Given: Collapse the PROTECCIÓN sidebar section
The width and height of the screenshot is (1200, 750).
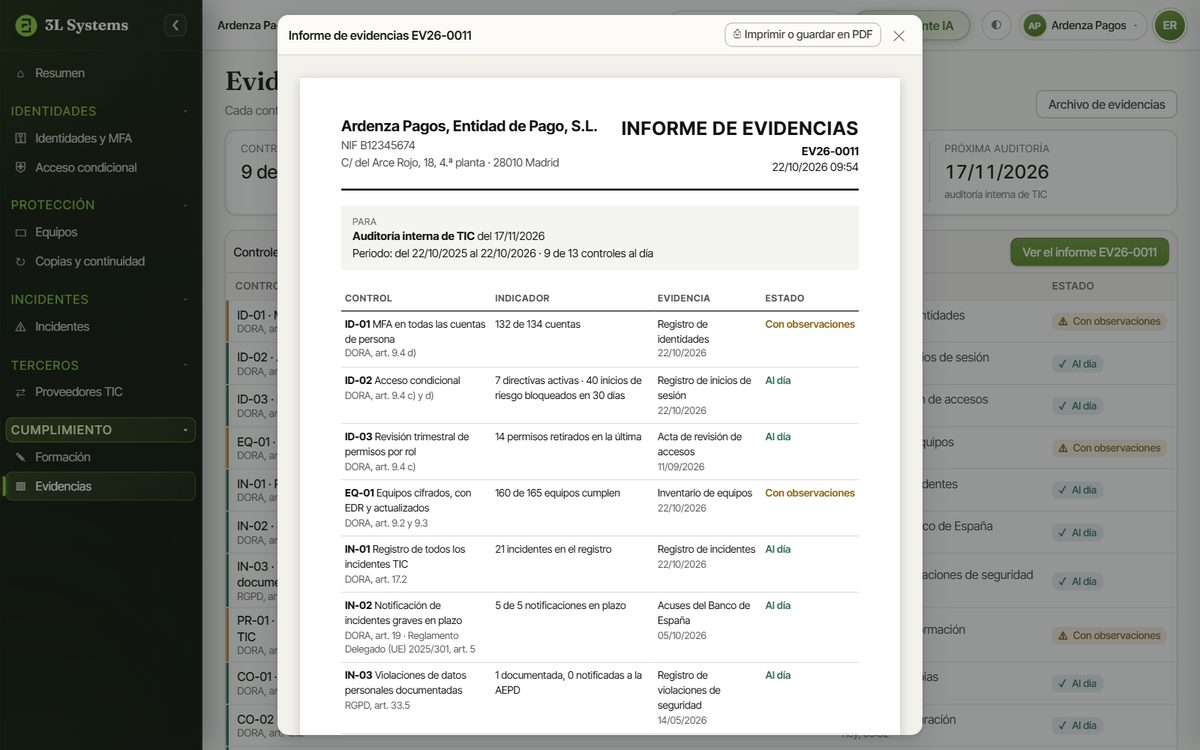Looking at the screenshot, I should (x=185, y=205).
